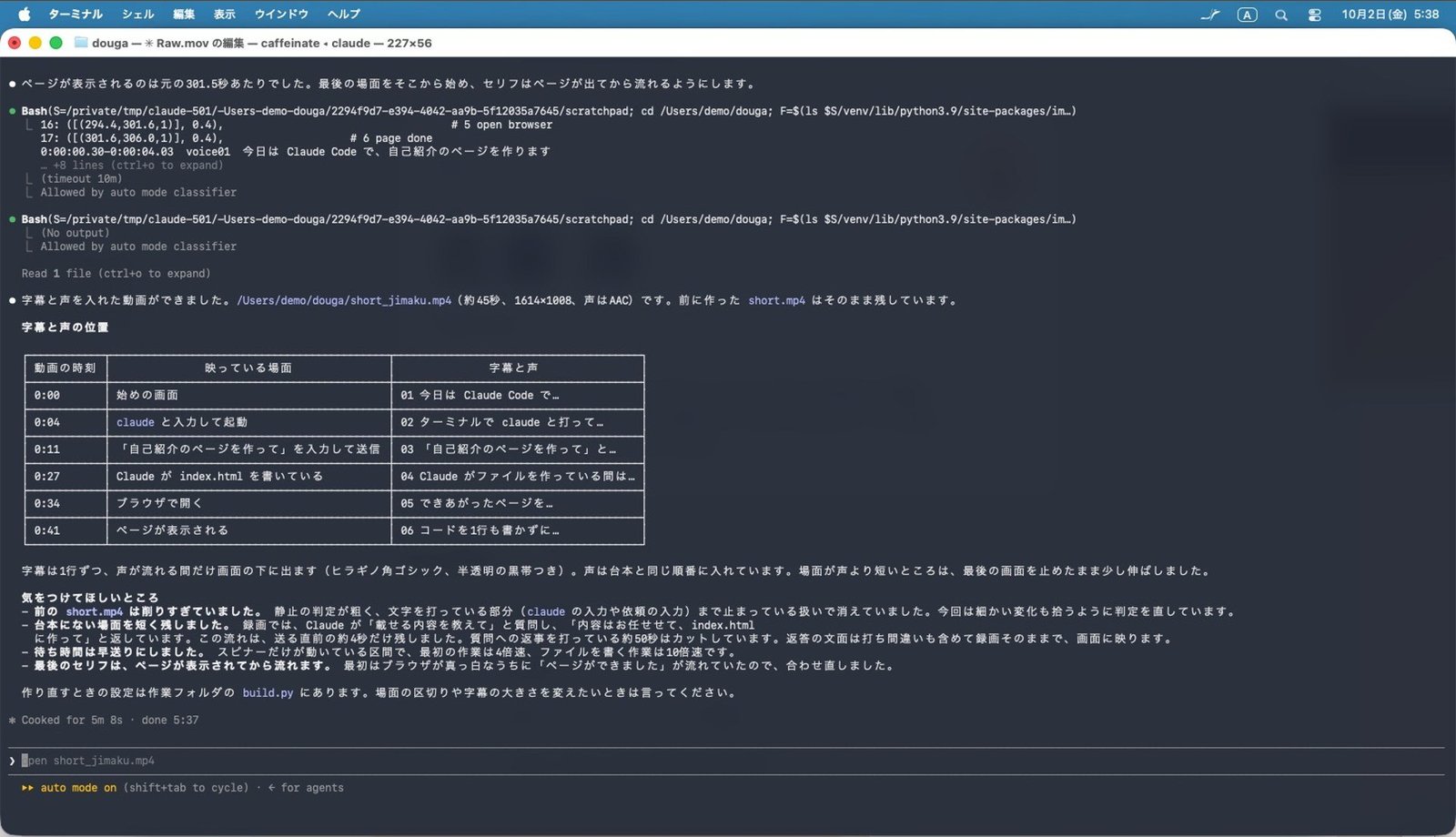1456x837 pixels.
Task: Open the シェル menu
Action: (x=137, y=15)
